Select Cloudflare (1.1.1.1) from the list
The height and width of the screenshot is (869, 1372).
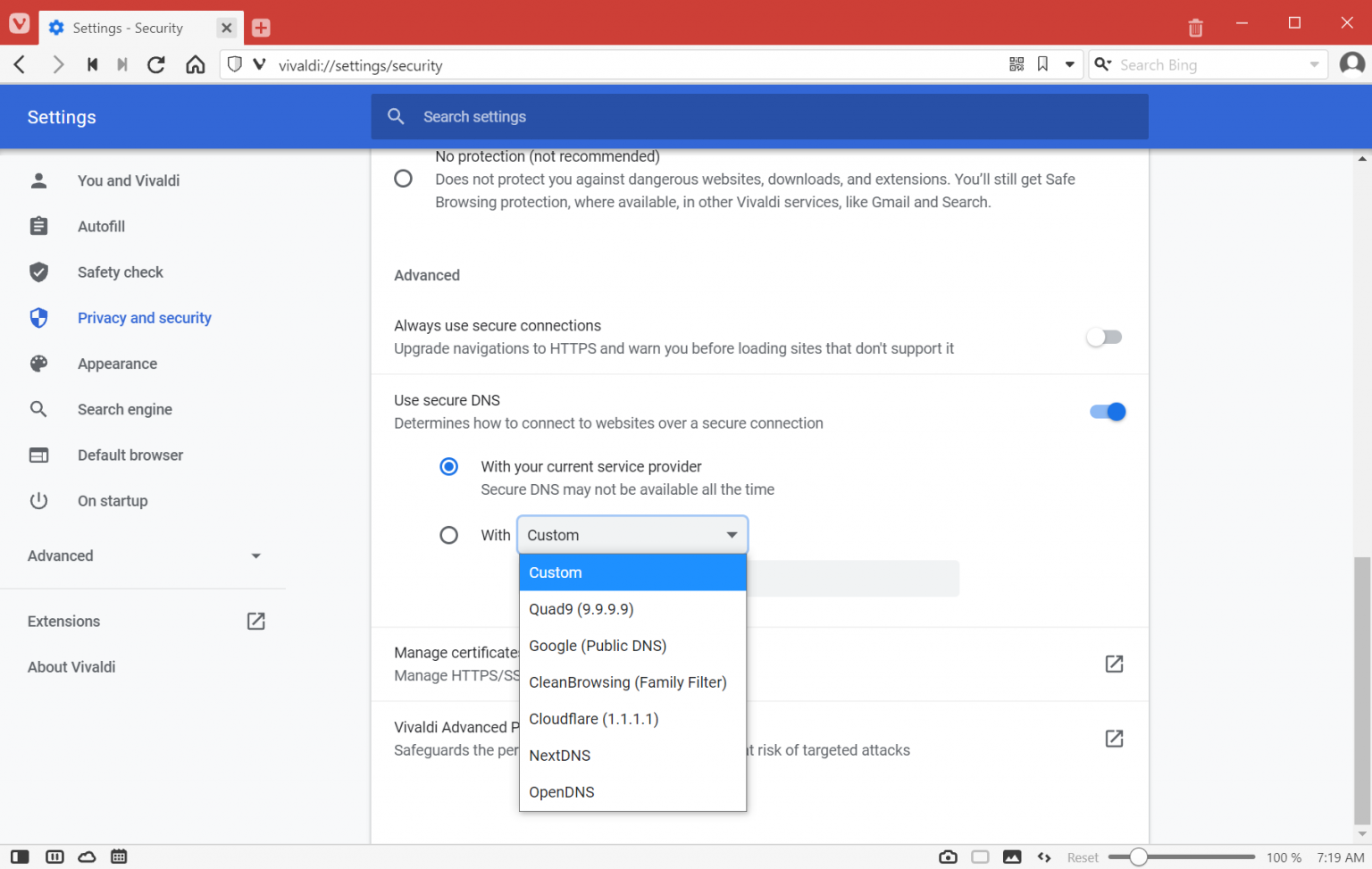[x=593, y=719]
